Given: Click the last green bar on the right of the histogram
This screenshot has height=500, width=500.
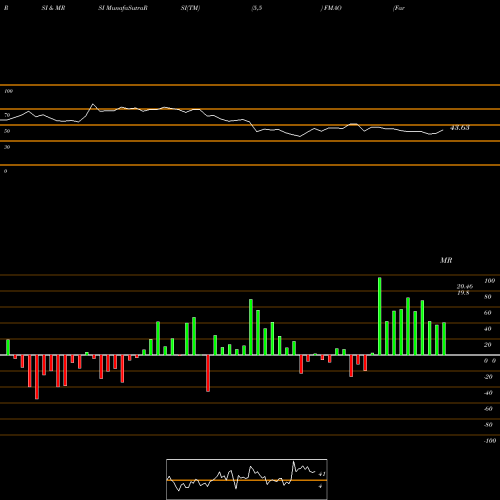Looking at the screenshot, I should 444,339.
